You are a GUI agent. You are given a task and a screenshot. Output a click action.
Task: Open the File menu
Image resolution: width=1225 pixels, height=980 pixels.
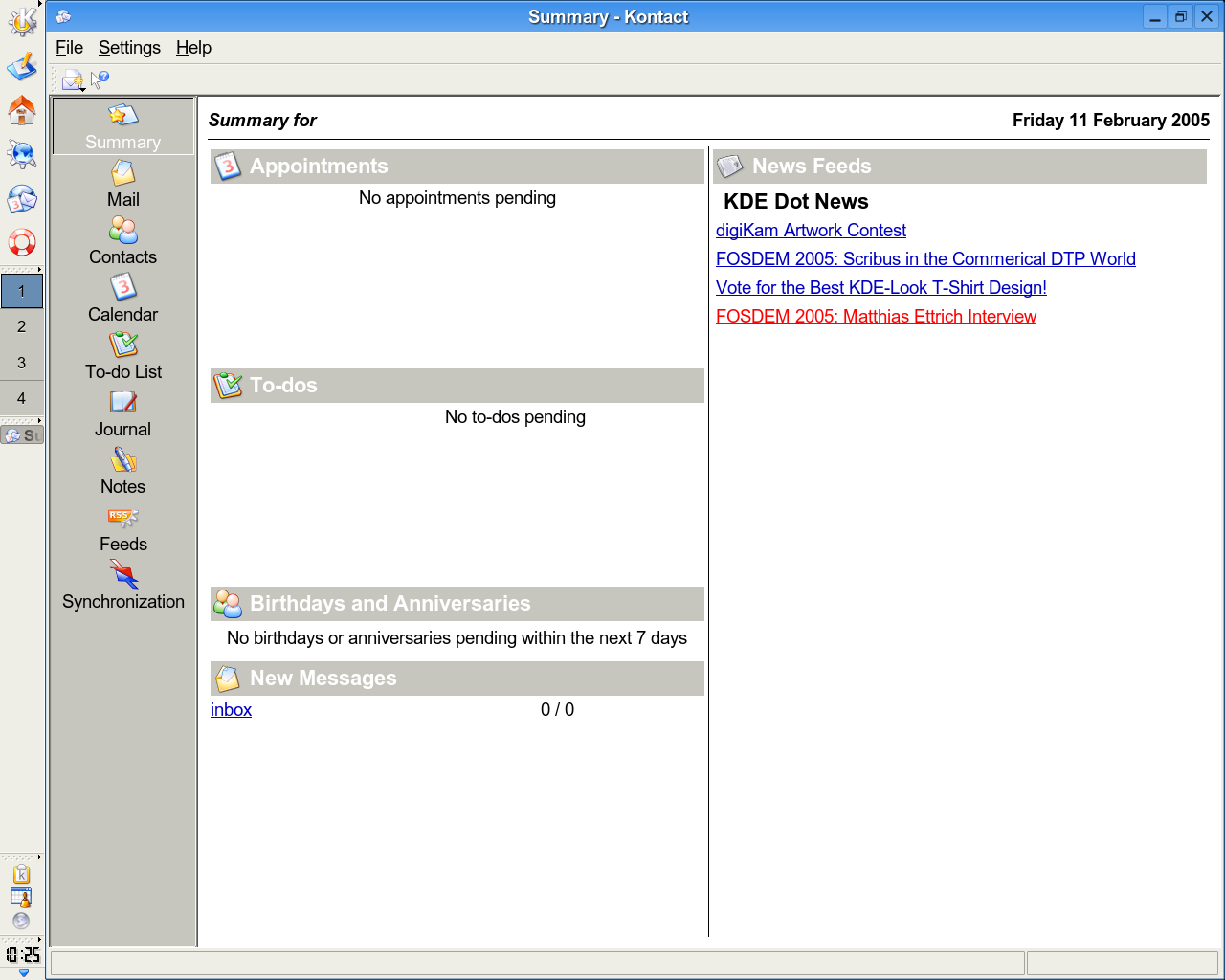pos(69,48)
